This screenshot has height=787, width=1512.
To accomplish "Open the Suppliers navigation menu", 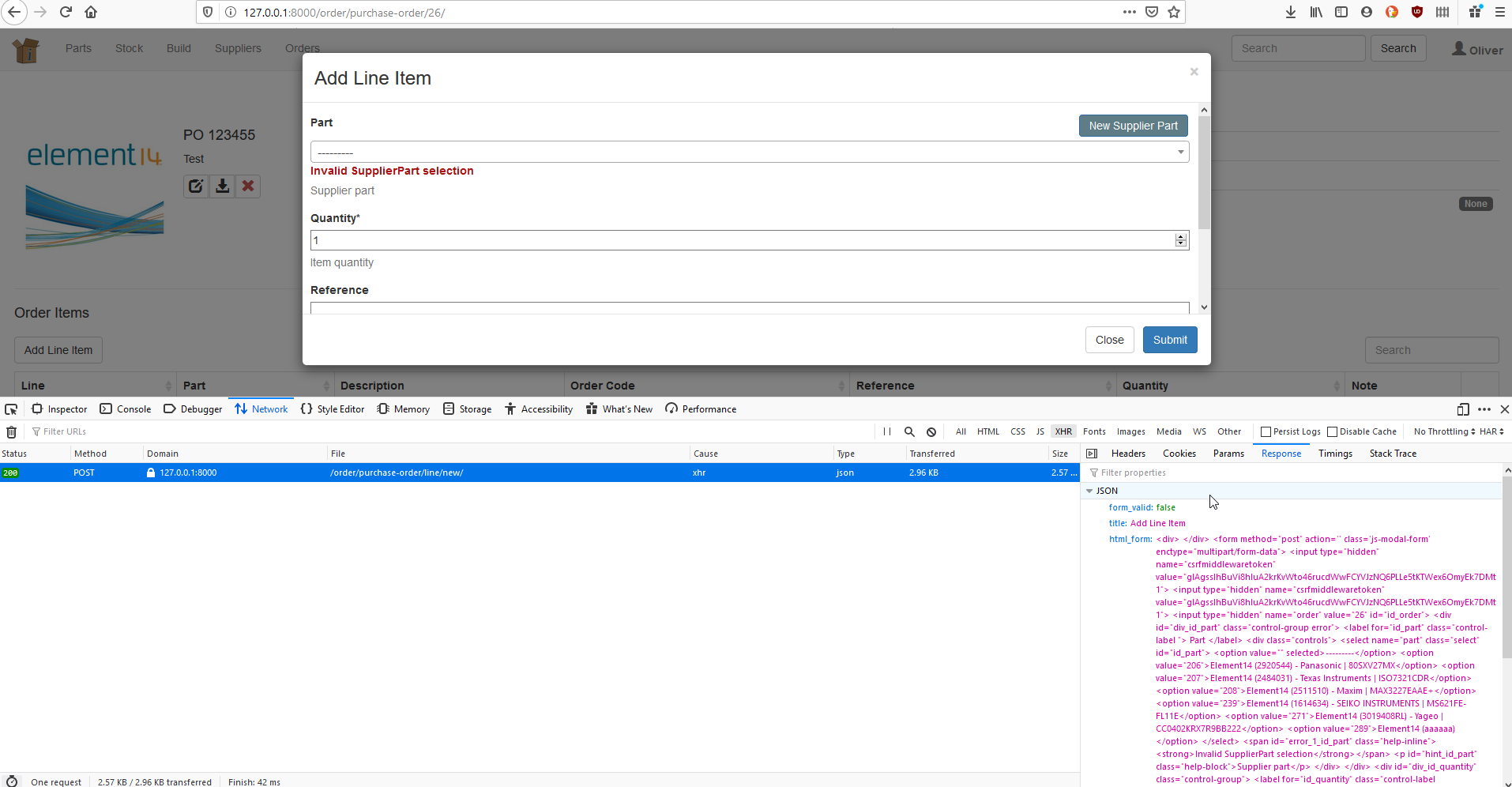I will pos(237,48).
